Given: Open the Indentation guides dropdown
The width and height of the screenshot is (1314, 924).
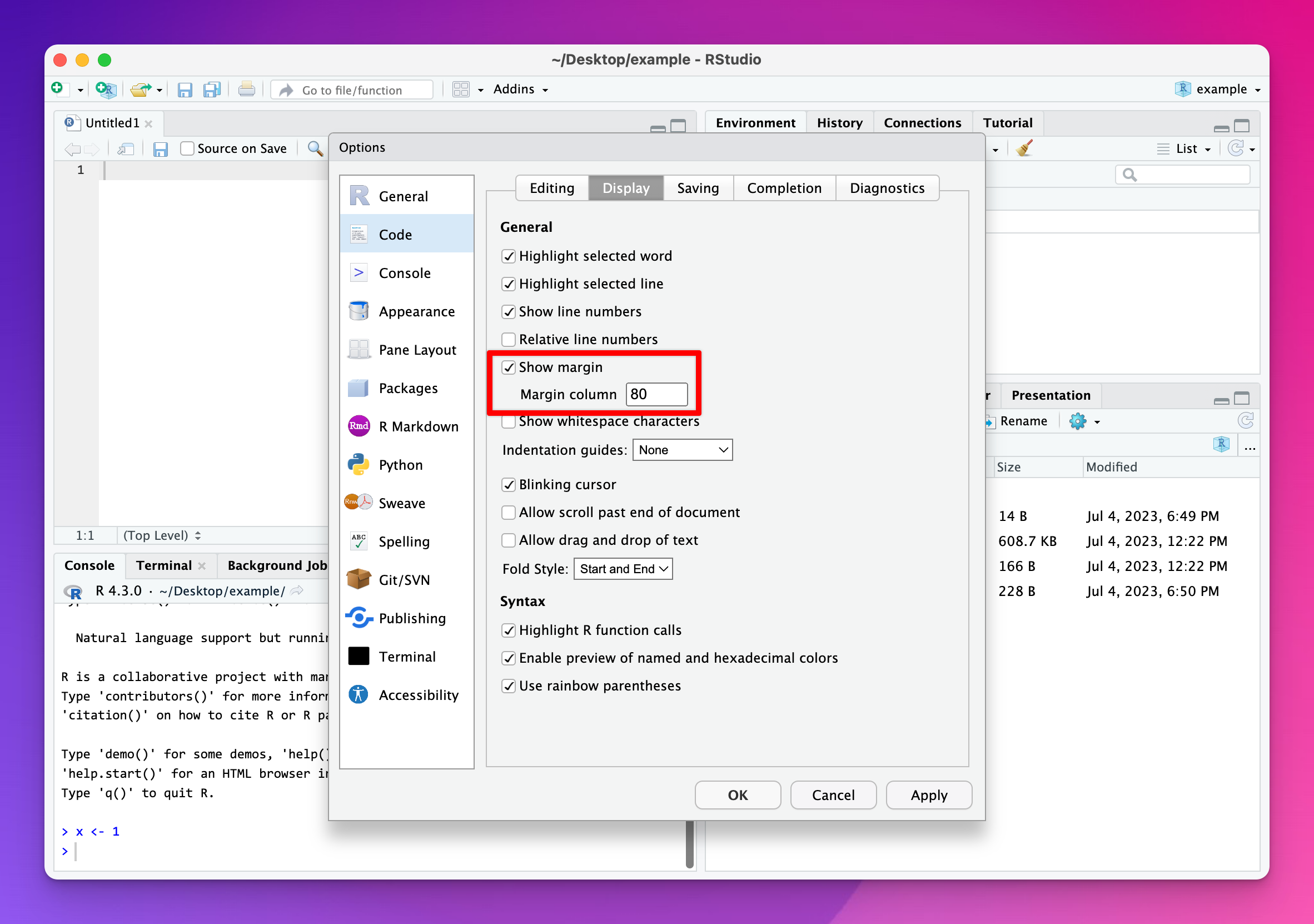Looking at the screenshot, I should pos(682,450).
